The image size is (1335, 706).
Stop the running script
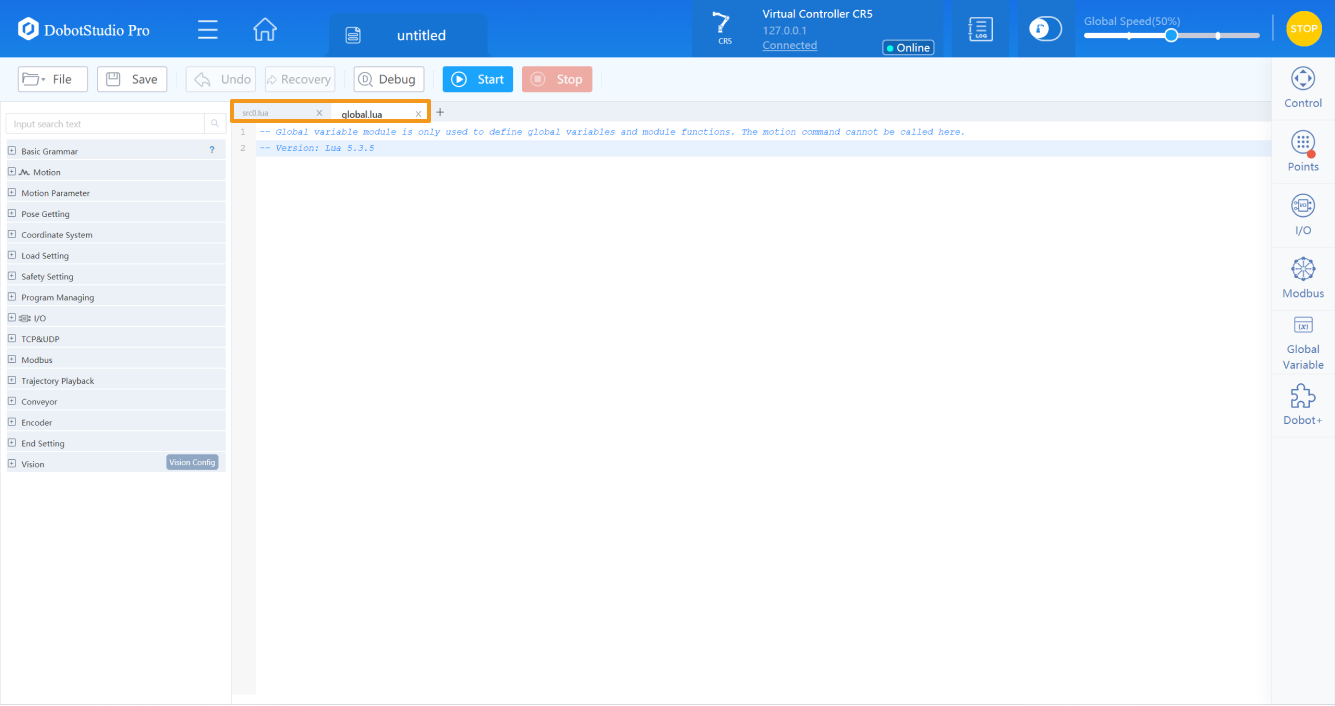click(557, 79)
